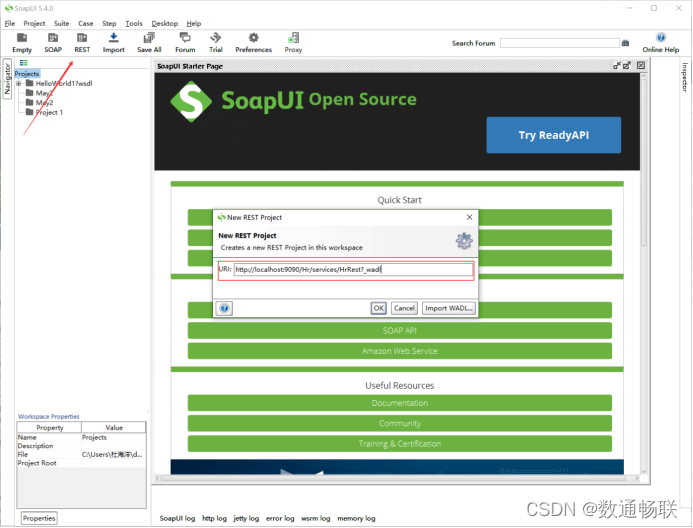Open the File menu
Image resolution: width=693 pixels, height=528 pixels.
[10, 23]
